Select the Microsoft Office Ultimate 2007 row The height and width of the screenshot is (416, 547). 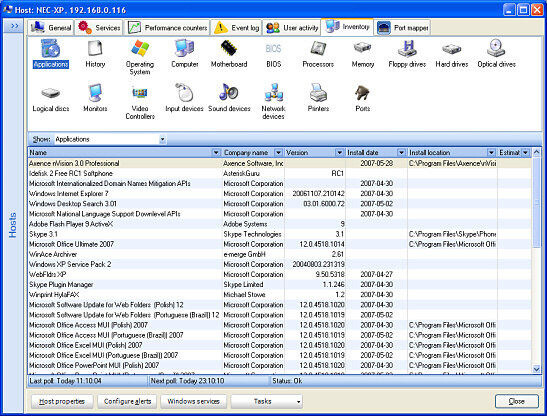pyautogui.click(x=279, y=244)
